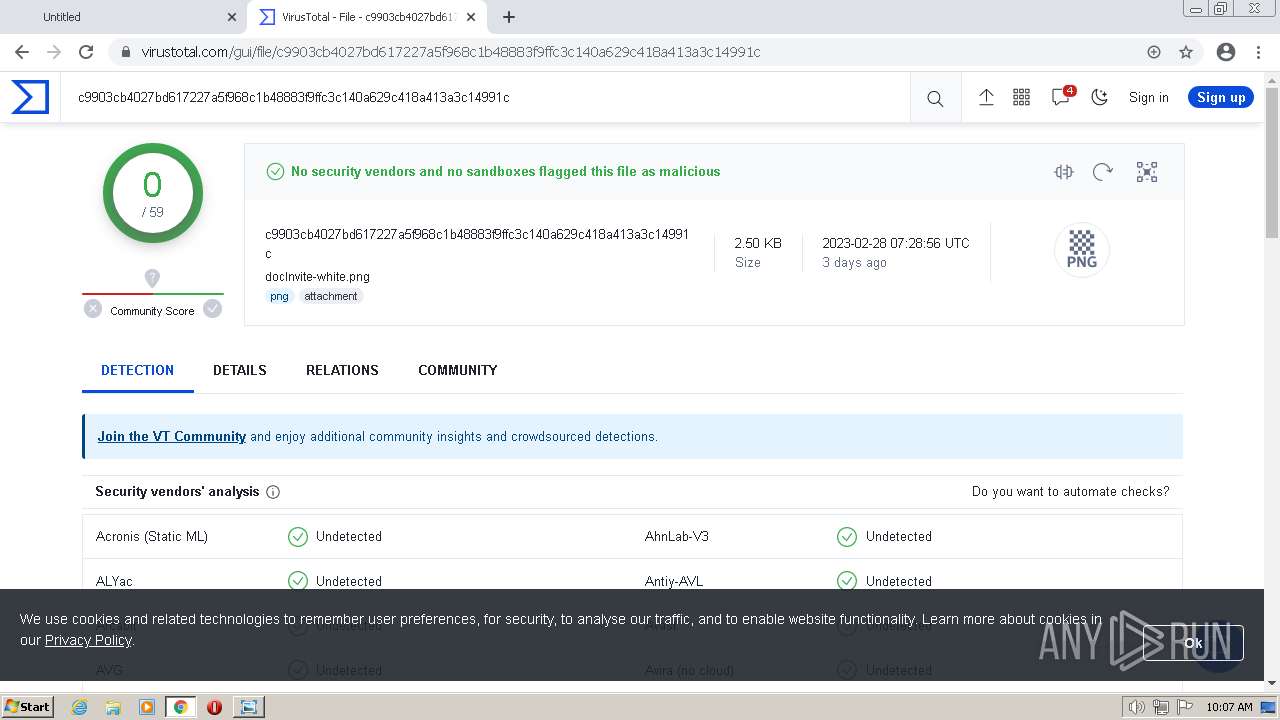
Task: Open the notifications comment icon with badge
Action: tap(1061, 97)
